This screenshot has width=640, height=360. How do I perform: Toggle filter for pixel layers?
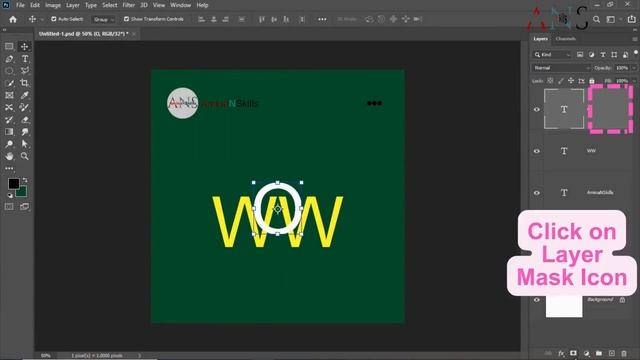pos(580,55)
